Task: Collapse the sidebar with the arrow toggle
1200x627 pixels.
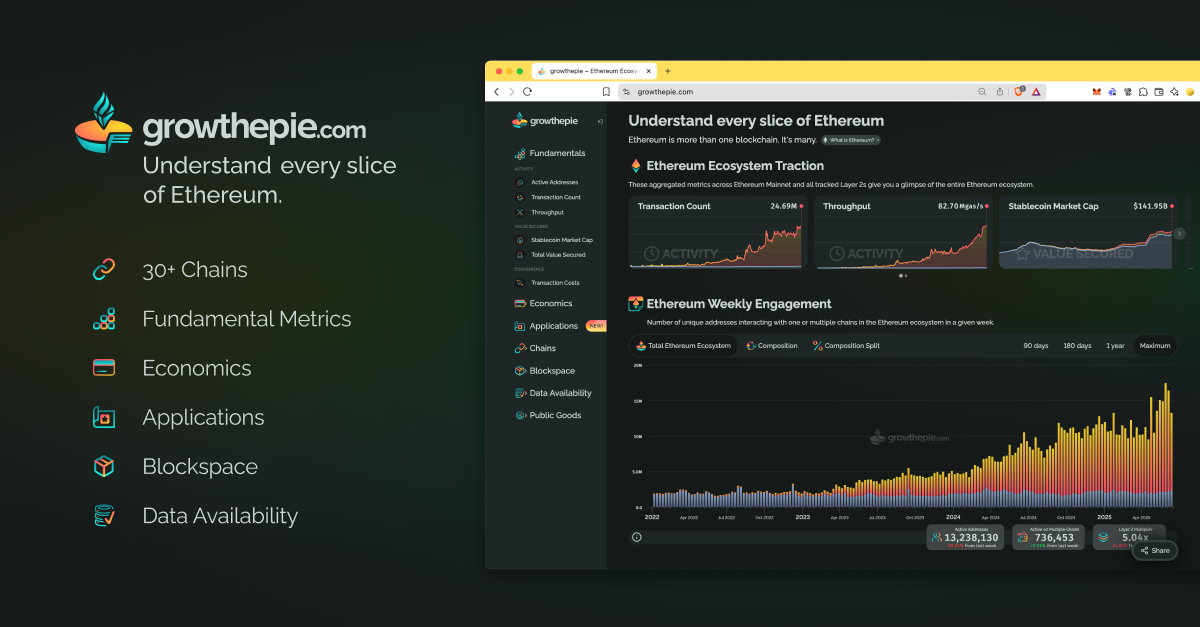Action: click(600, 120)
